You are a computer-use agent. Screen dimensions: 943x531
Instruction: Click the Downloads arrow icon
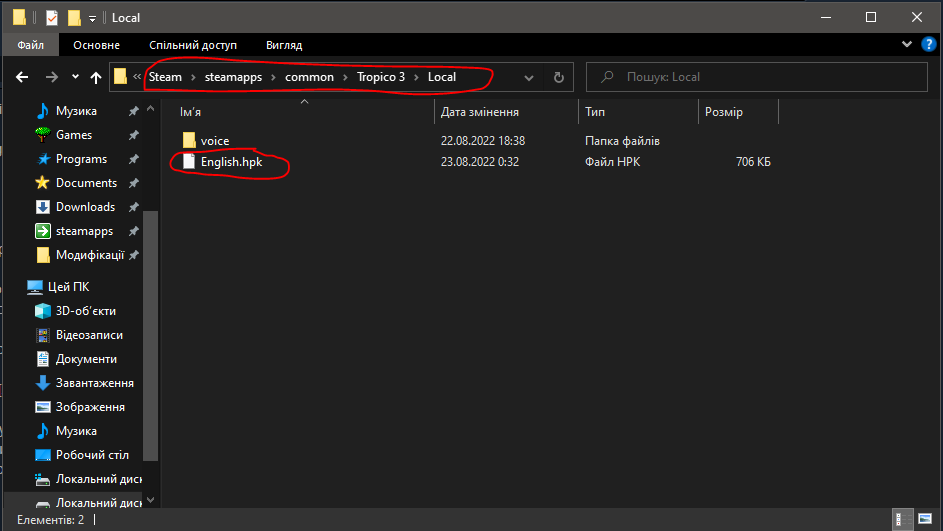(x=43, y=207)
